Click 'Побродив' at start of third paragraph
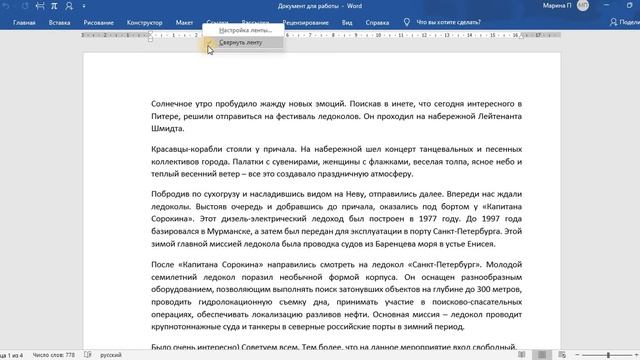The height and width of the screenshot is (360, 640). click(x=169, y=194)
